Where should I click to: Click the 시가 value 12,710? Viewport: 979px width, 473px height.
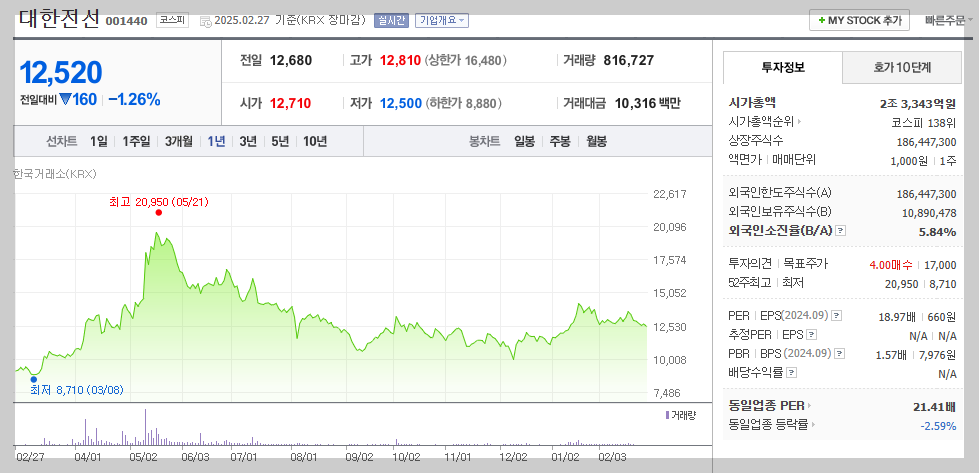pyautogui.click(x=290, y=104)
